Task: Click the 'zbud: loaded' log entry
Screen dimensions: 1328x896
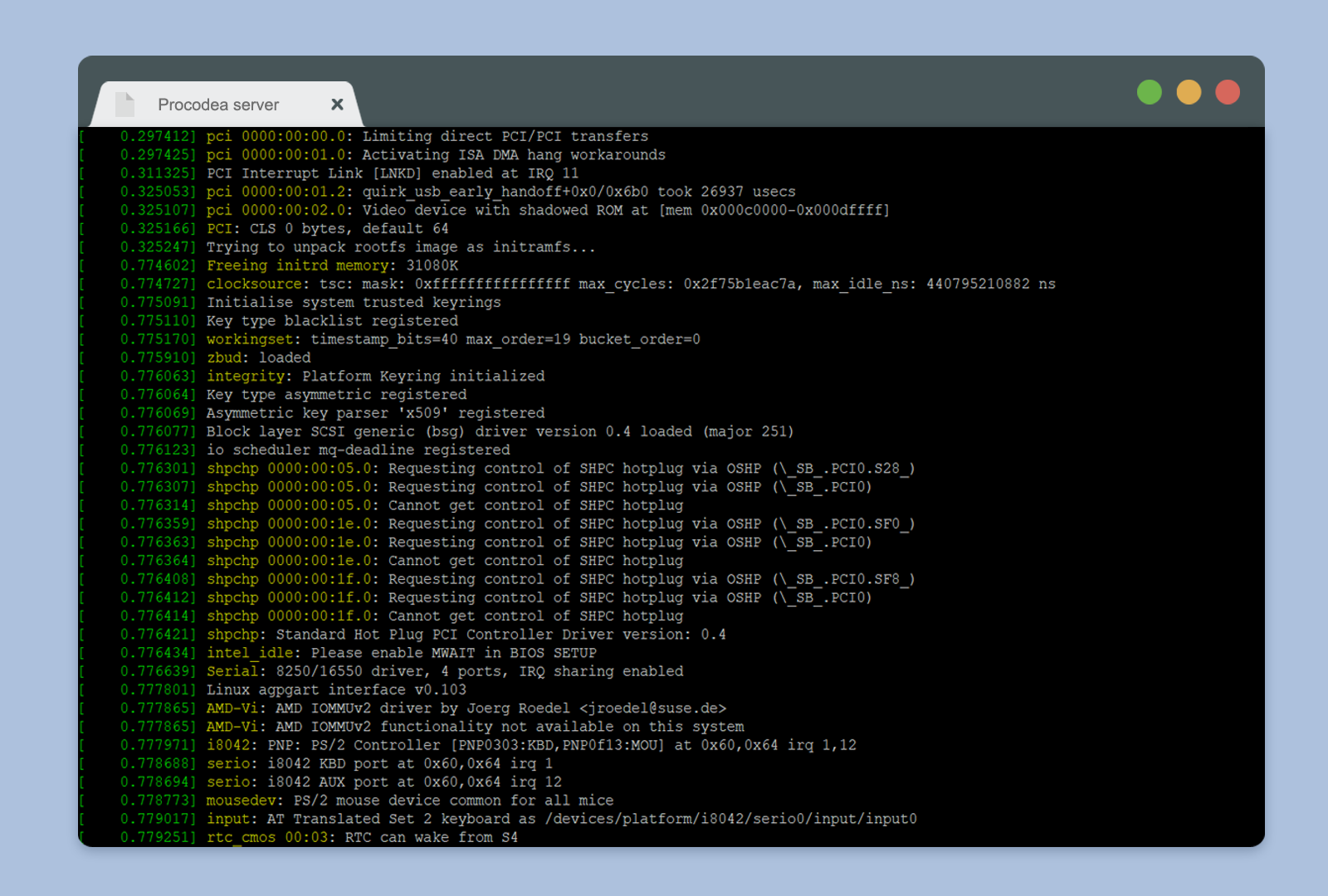Action: (x=258, y=358)
